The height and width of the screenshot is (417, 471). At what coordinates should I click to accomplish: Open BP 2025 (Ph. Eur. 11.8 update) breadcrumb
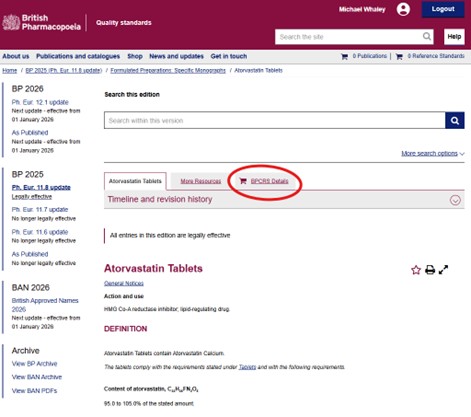[x=64, y=70]
